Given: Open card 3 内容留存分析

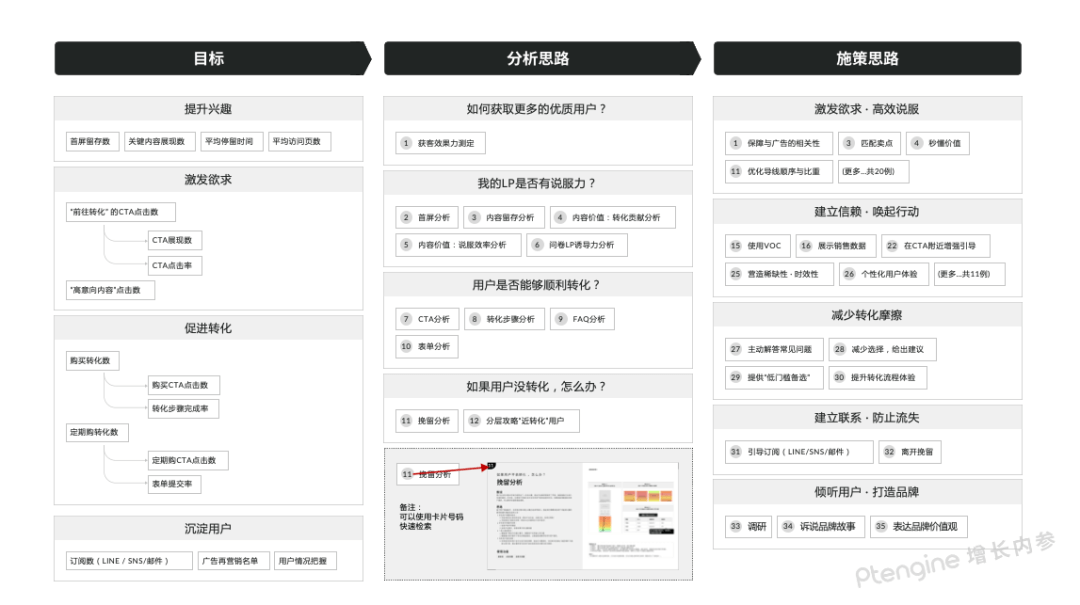Looking at the screenshot, I should [x=504, y=217].
